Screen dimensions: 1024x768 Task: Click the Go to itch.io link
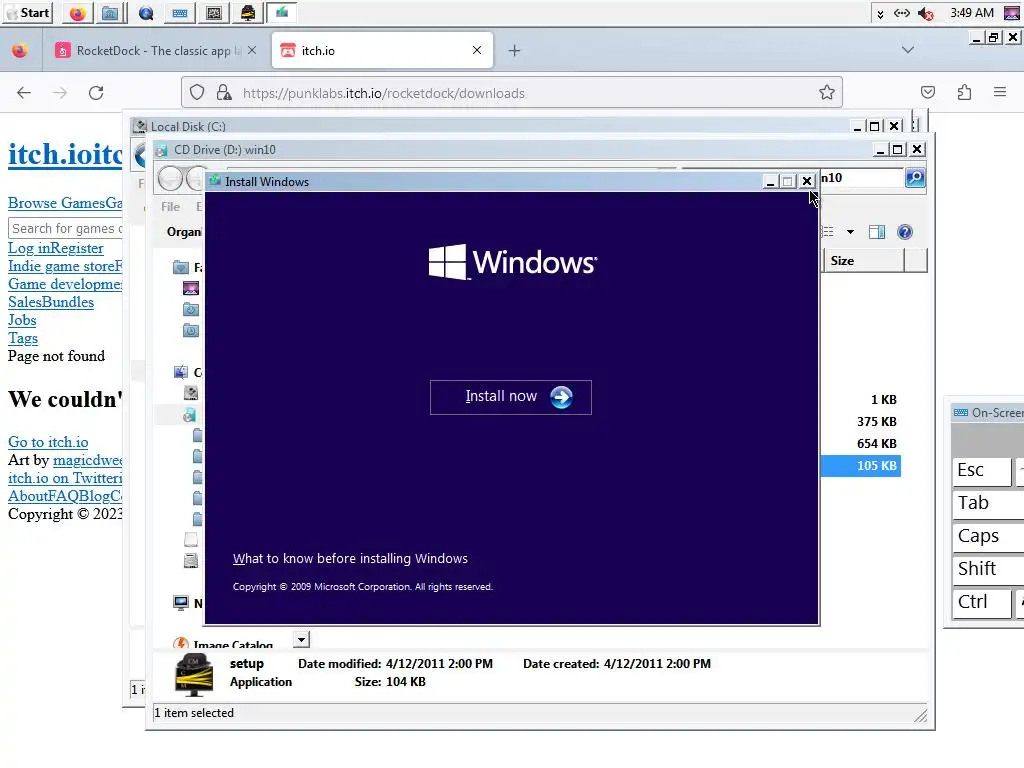tap(48, 442)
